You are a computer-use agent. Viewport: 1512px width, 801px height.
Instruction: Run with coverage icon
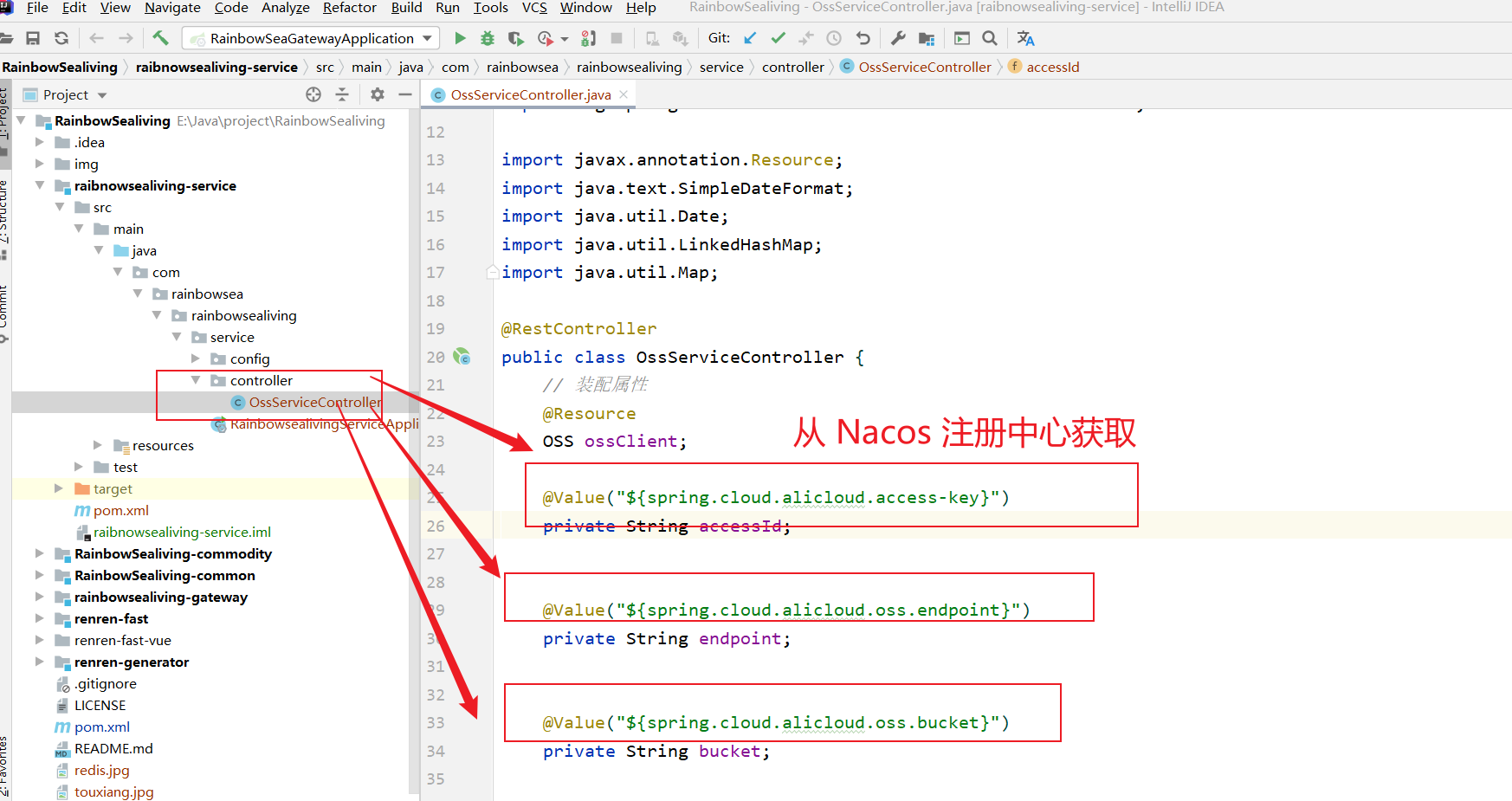coord(516,38)
